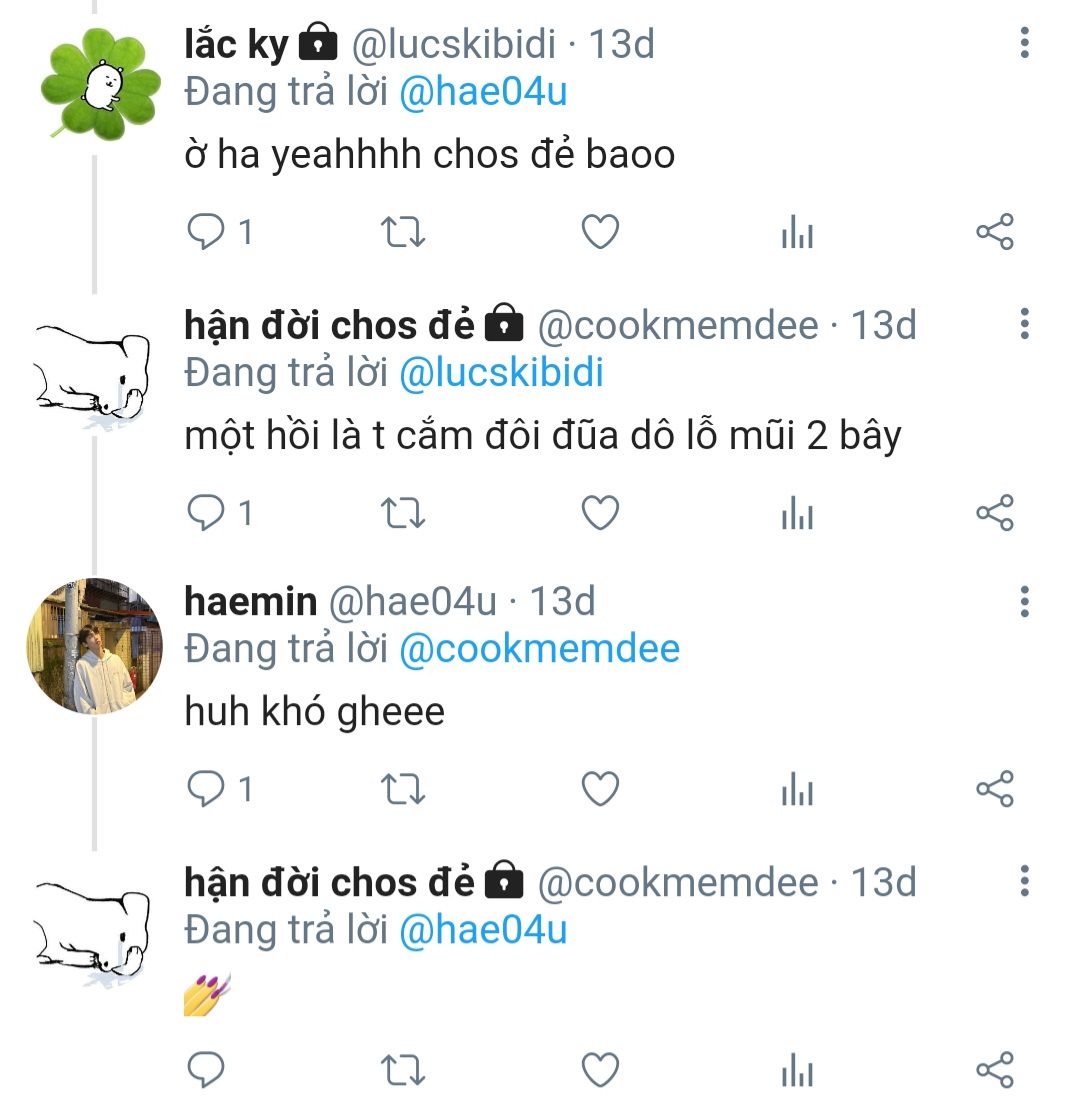Open the @lucskibidi mention link

pyautogui.click(x=501, y=372)
